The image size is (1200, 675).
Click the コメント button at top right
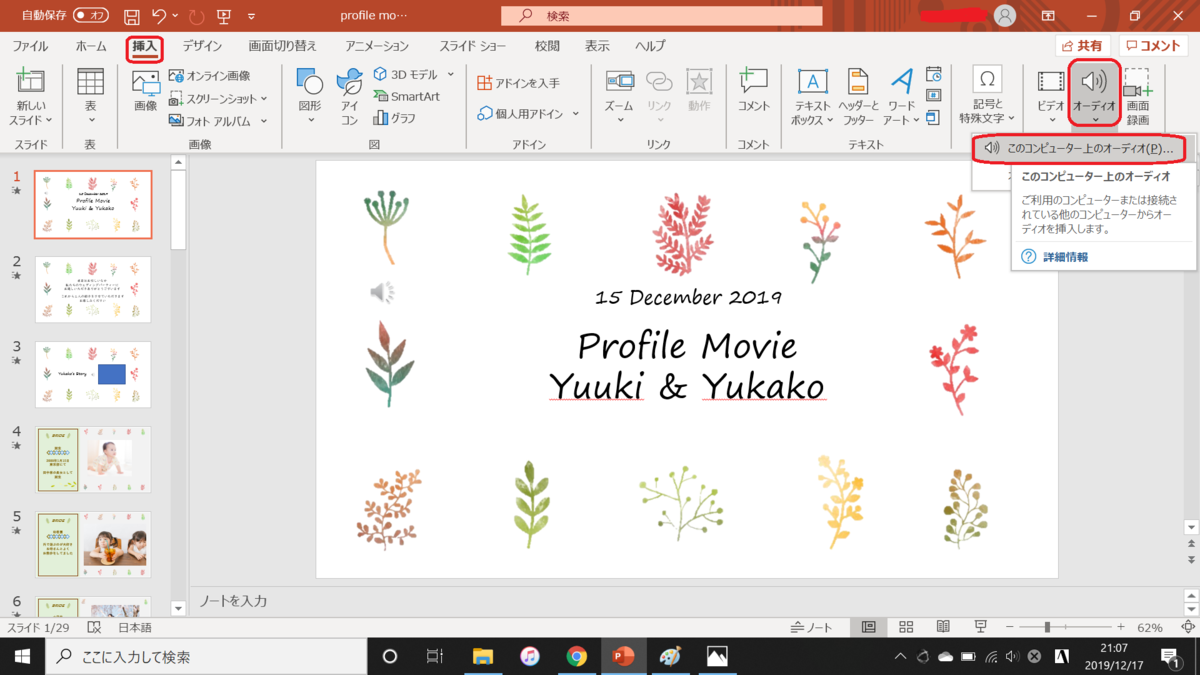[x=1153, y=46]
